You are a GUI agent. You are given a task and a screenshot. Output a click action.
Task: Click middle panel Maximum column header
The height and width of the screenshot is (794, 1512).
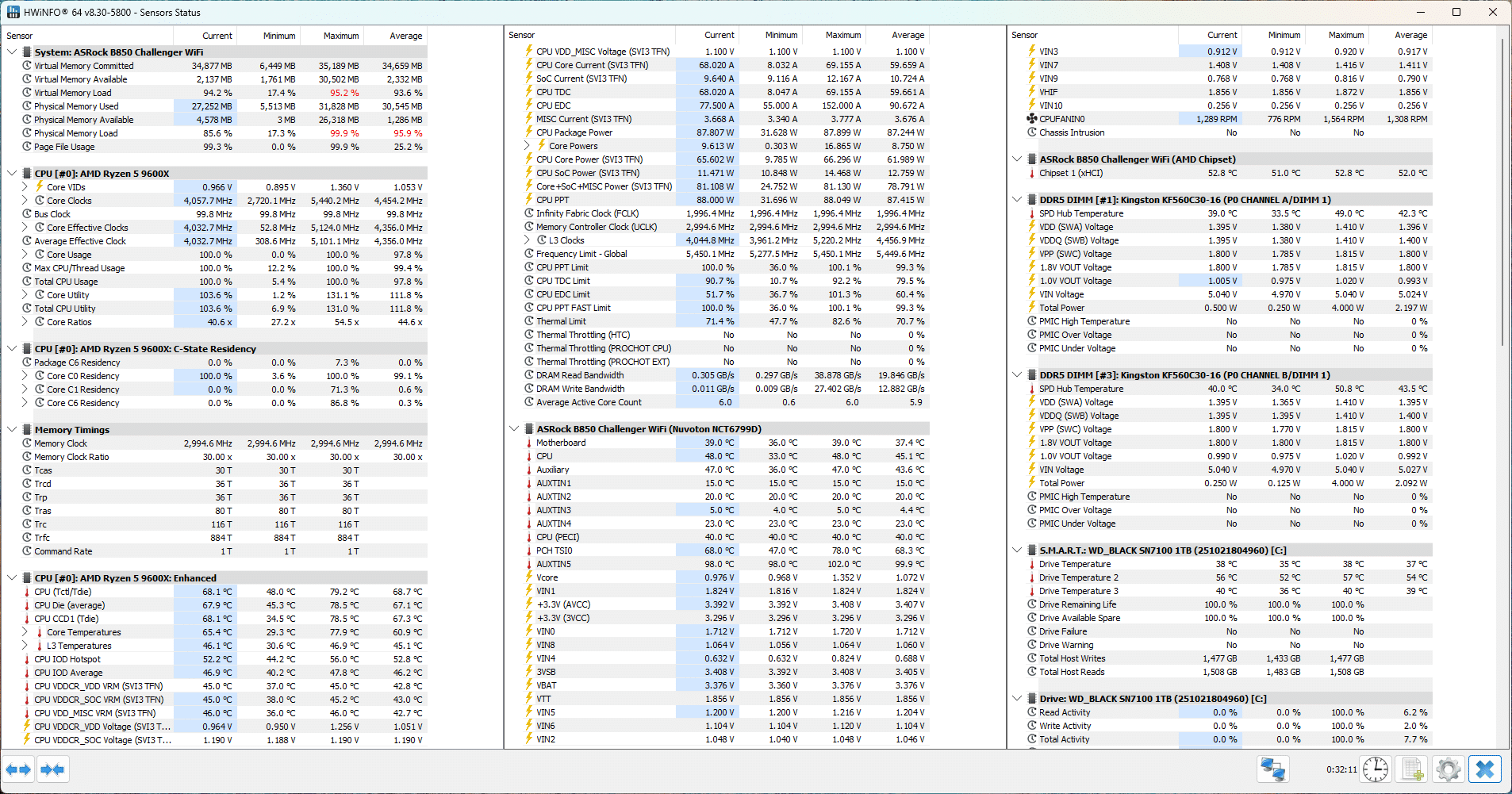point(834,35)
